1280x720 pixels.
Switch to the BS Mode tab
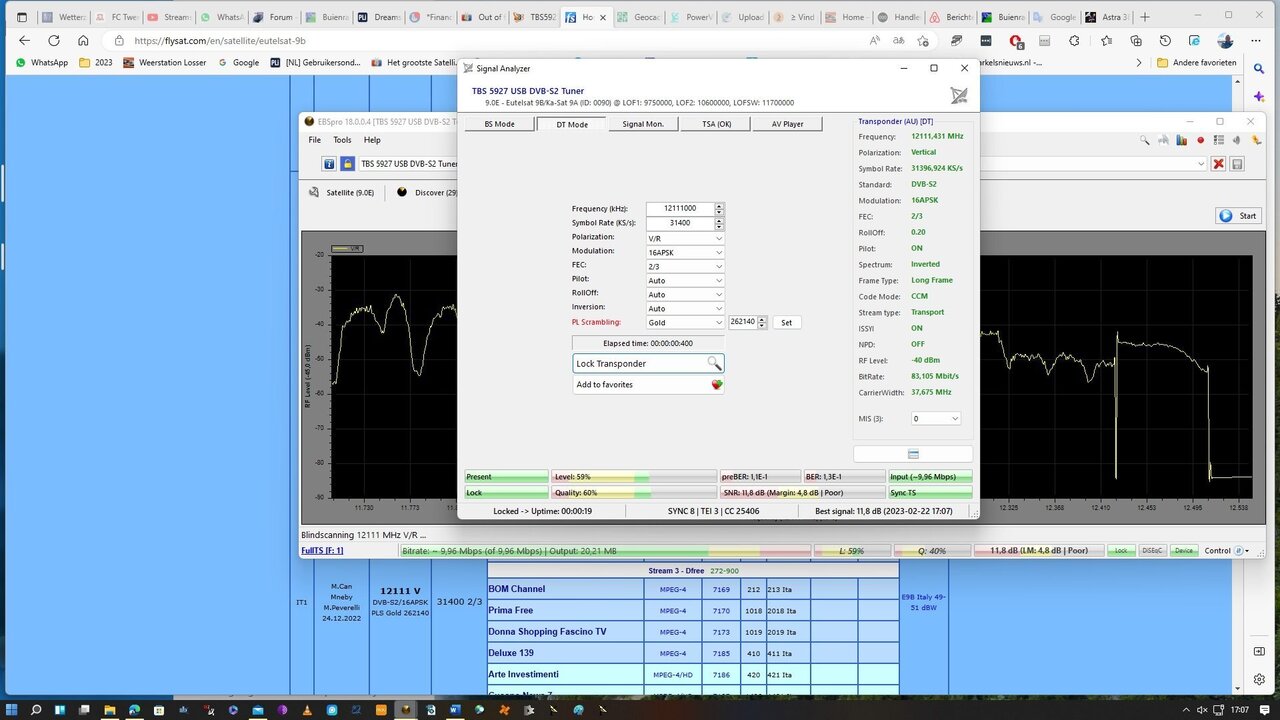pyautogui.click(x=499, y=124)
